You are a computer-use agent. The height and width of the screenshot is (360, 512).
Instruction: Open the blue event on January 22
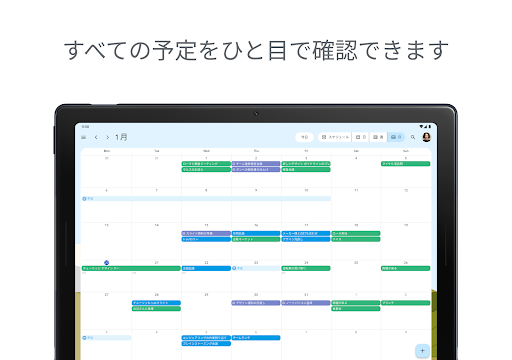click(206, 268)
